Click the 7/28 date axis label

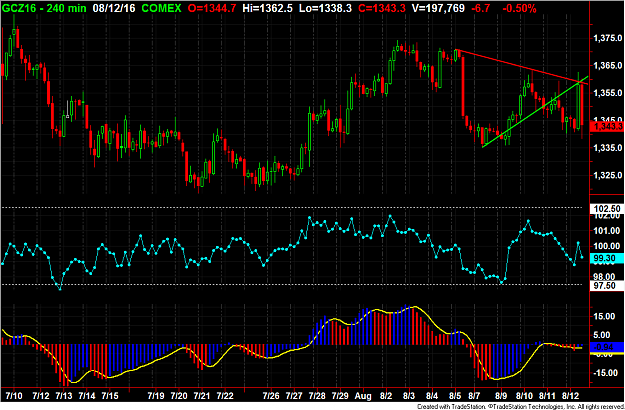coord(317,396)
